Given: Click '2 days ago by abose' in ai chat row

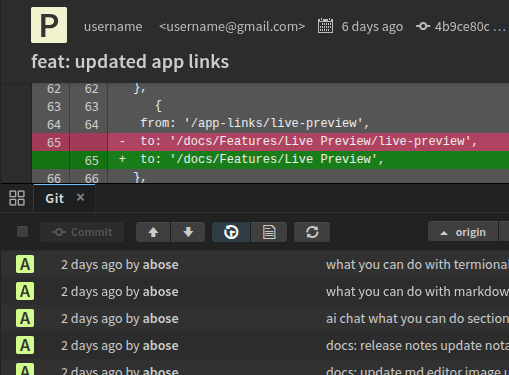Looking at the screenshot, I should tap(120, 319).
